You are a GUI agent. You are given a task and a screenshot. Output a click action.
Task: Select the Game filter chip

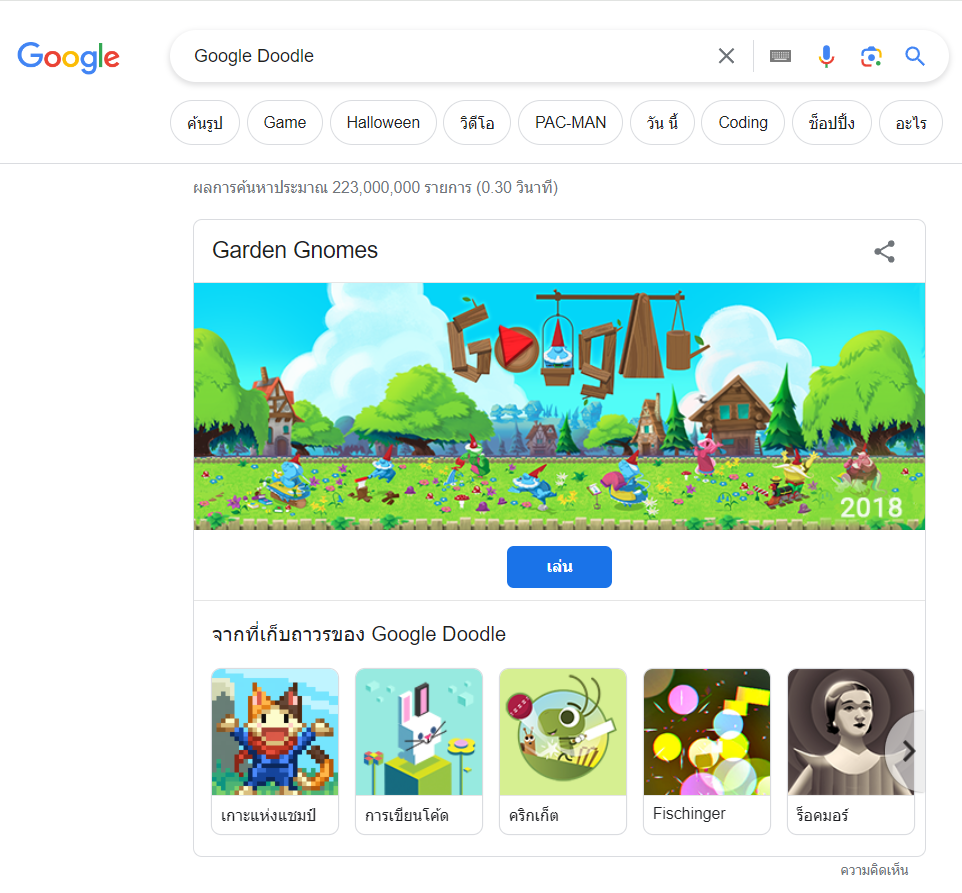coord(285,123)
